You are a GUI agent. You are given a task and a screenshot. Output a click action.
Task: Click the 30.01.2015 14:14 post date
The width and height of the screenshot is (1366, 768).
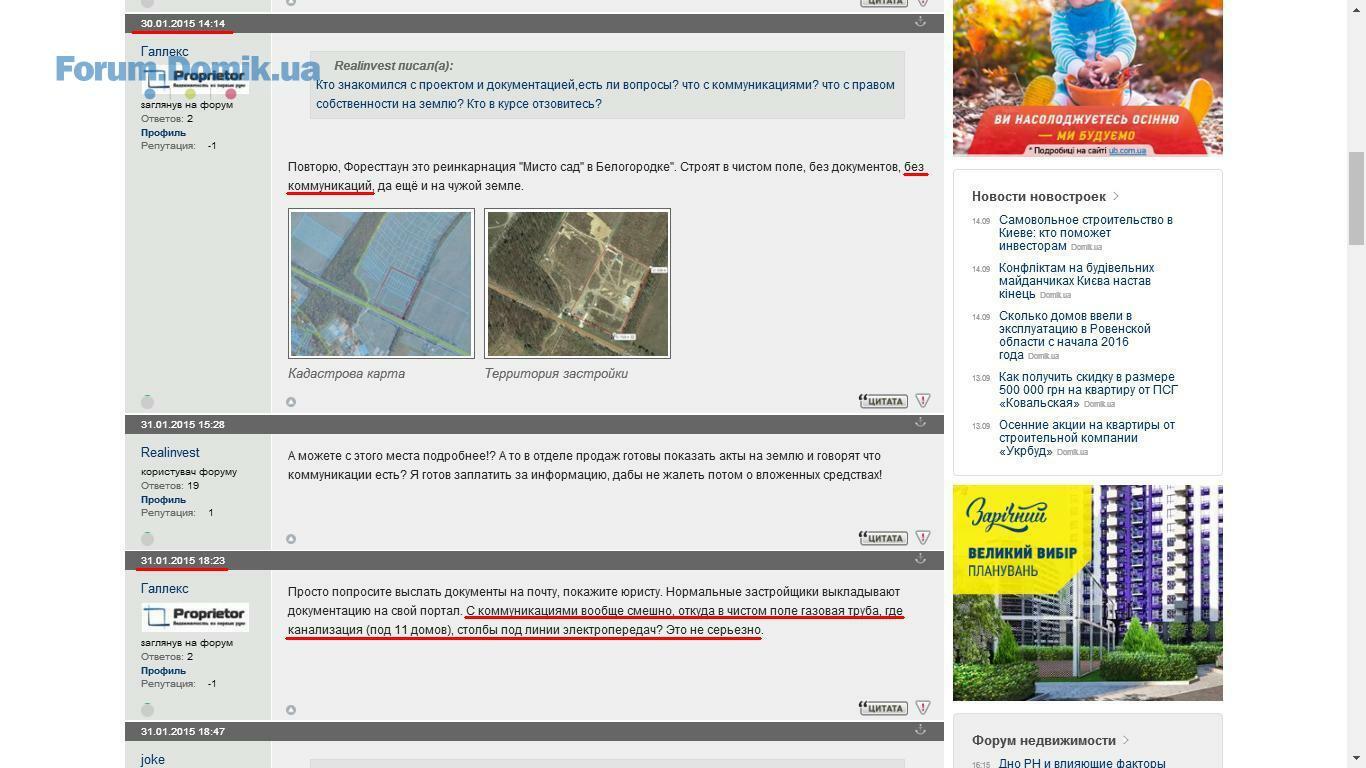click(x=183, y=23)
